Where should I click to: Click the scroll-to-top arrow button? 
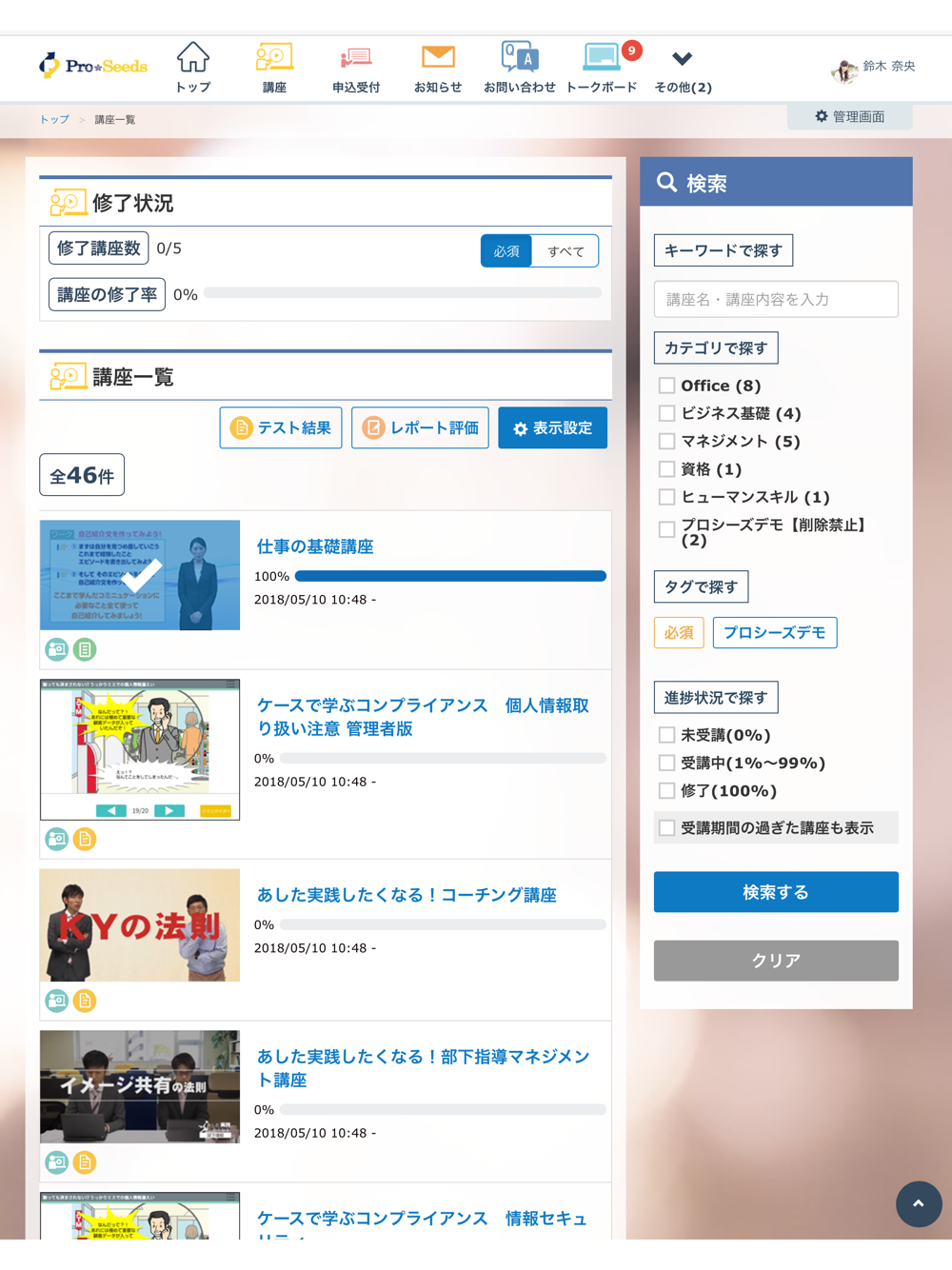919,1203
